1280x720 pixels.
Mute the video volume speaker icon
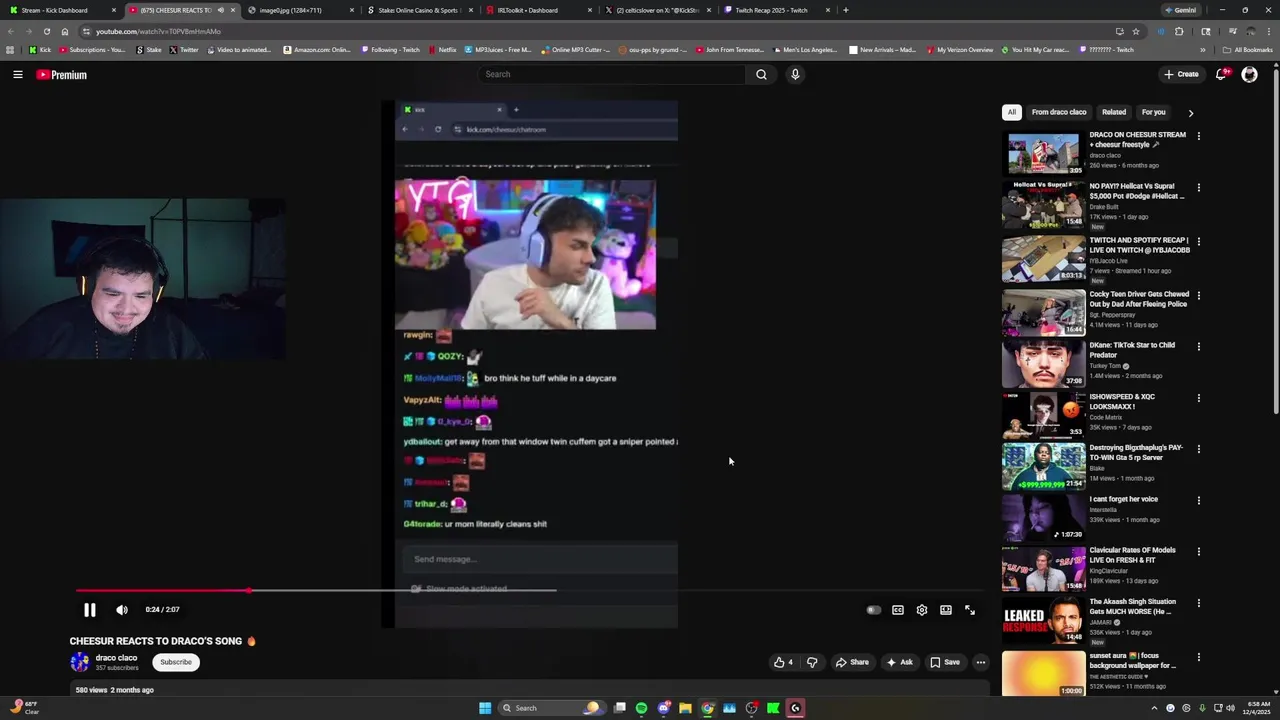pos(122,610)
